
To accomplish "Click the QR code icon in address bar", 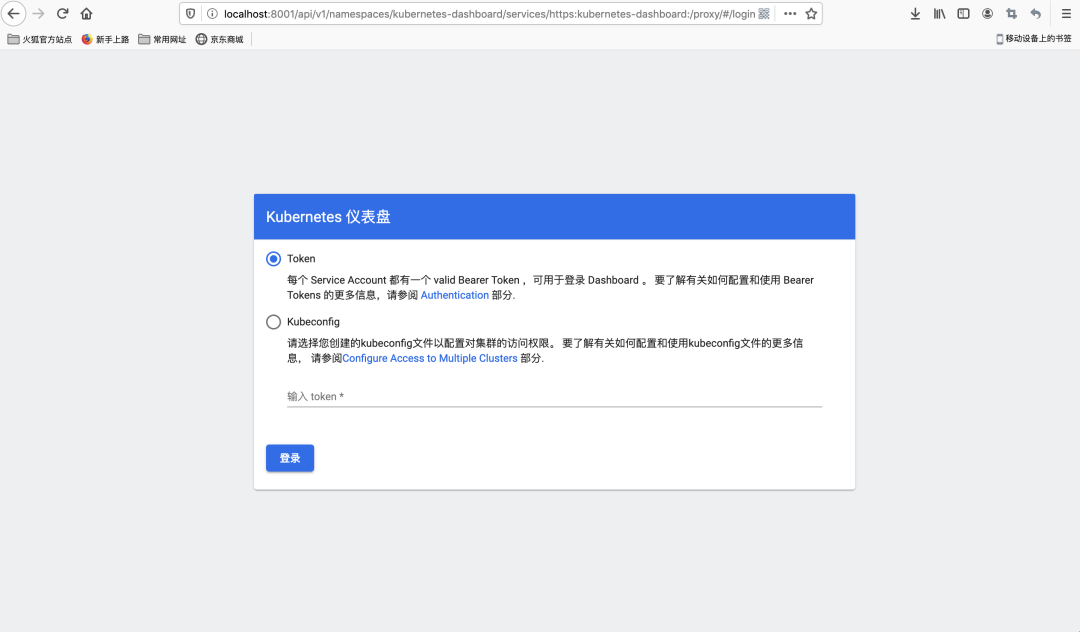I will point(764,14).
